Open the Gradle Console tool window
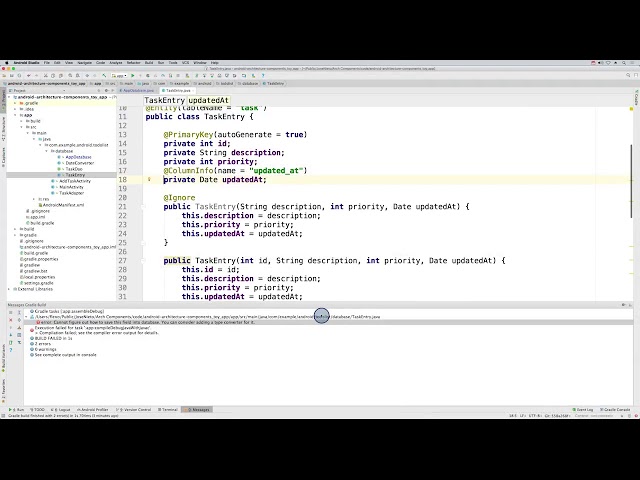The image size is (640, 480). click(x=615, y=409)
